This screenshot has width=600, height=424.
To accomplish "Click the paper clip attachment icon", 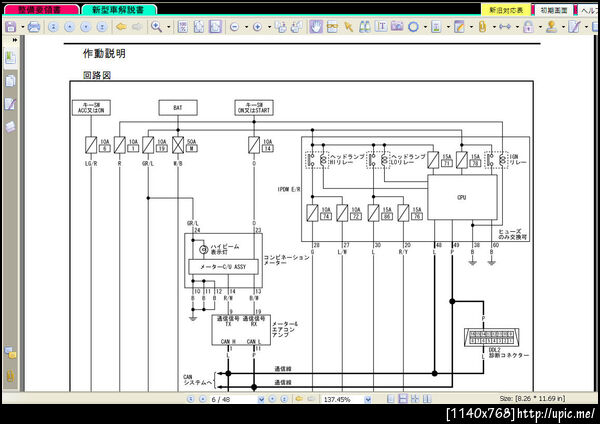I will [483, 27].
